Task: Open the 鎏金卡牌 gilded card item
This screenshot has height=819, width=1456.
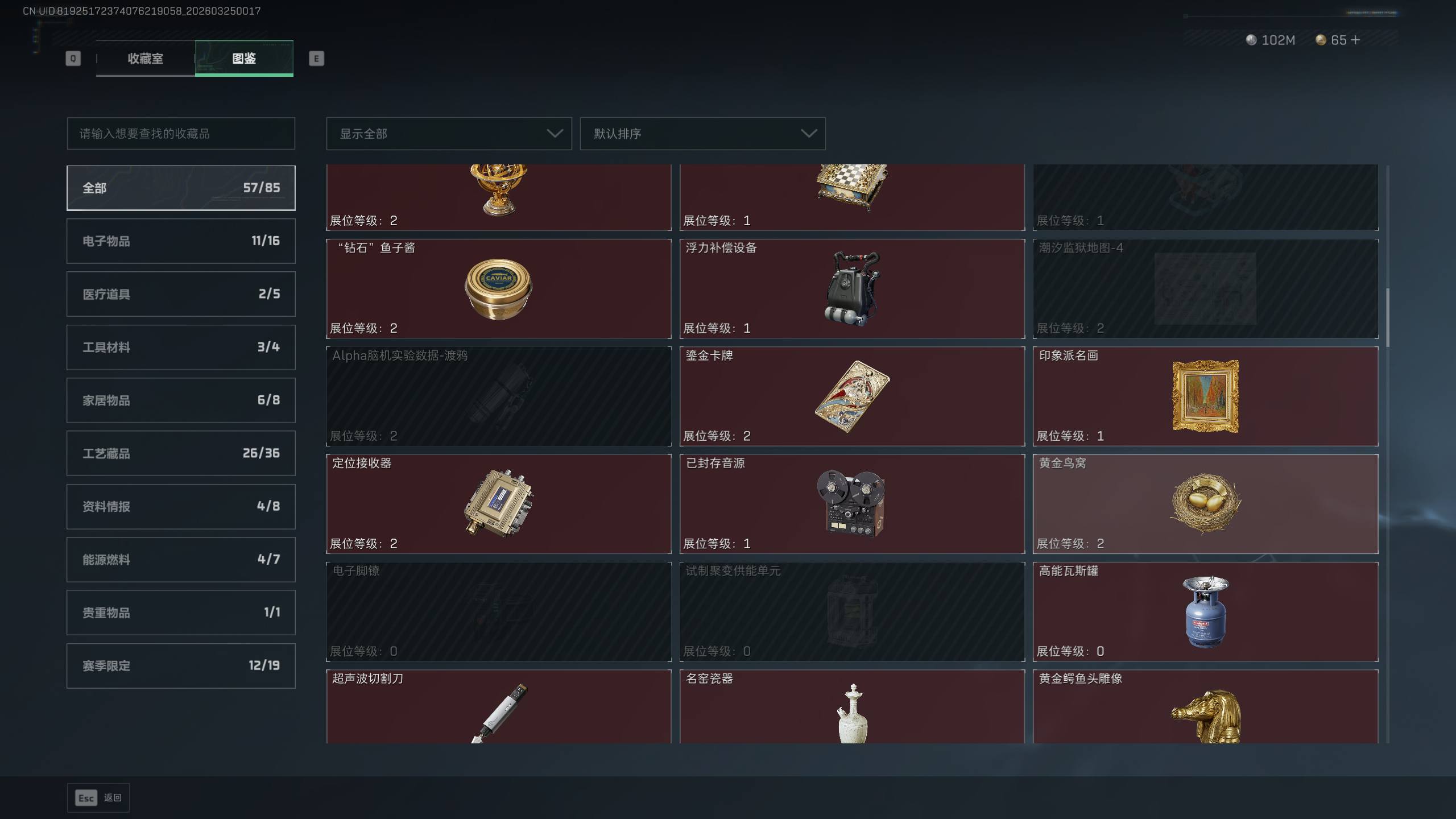Action: (x=851, y=396)
